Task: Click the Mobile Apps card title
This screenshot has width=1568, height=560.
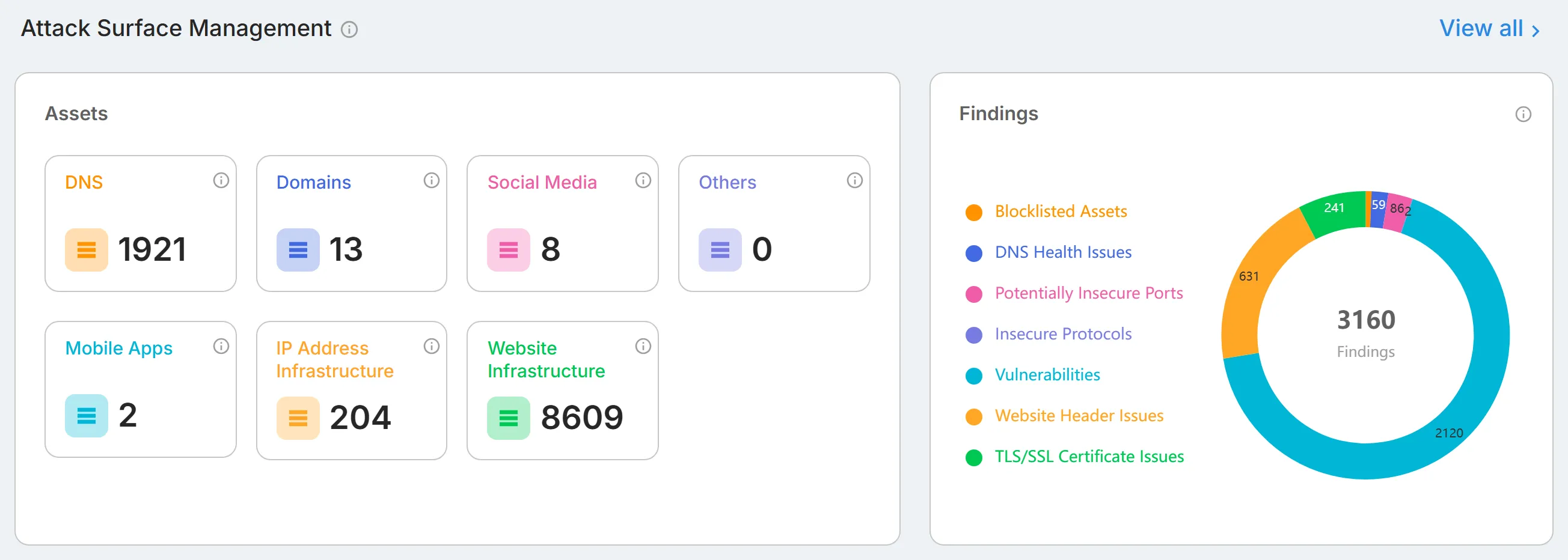Action: [118, 348]
